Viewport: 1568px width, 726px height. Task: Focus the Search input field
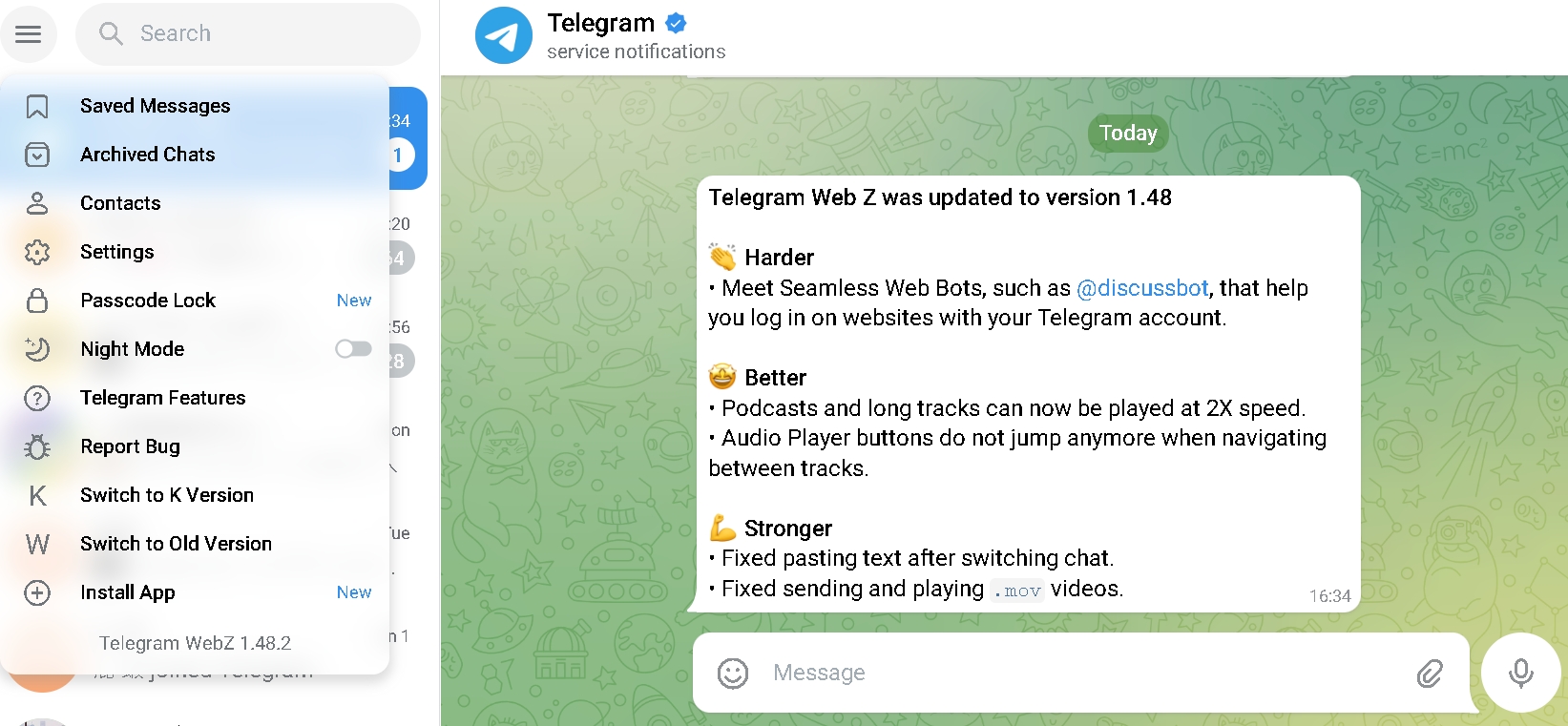(248, 34)
